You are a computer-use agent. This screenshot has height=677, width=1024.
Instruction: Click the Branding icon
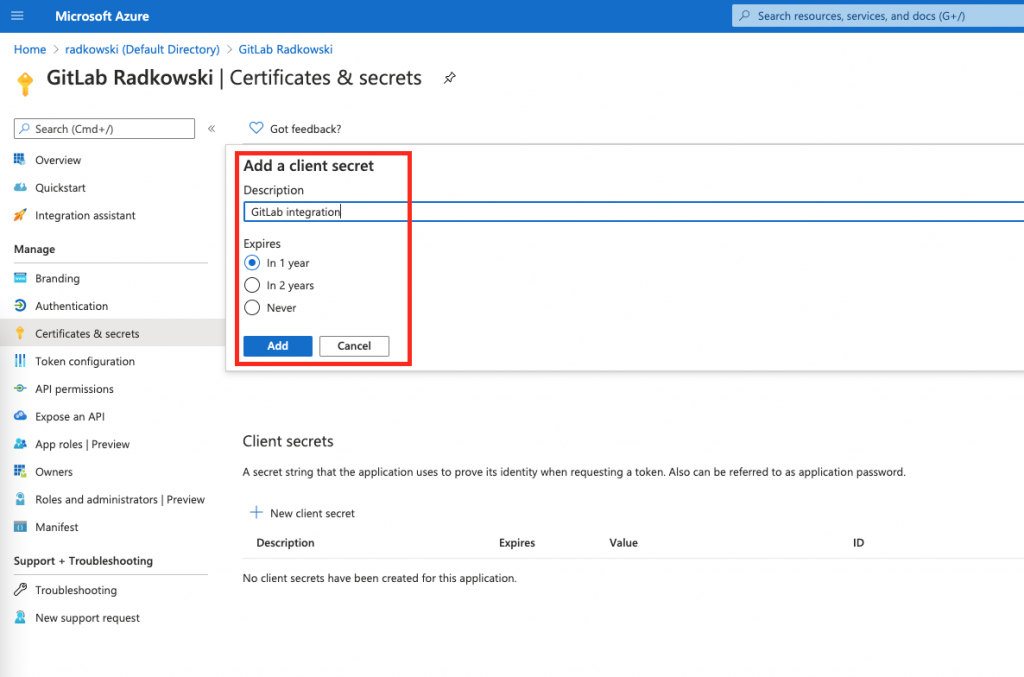click(20, 277)
